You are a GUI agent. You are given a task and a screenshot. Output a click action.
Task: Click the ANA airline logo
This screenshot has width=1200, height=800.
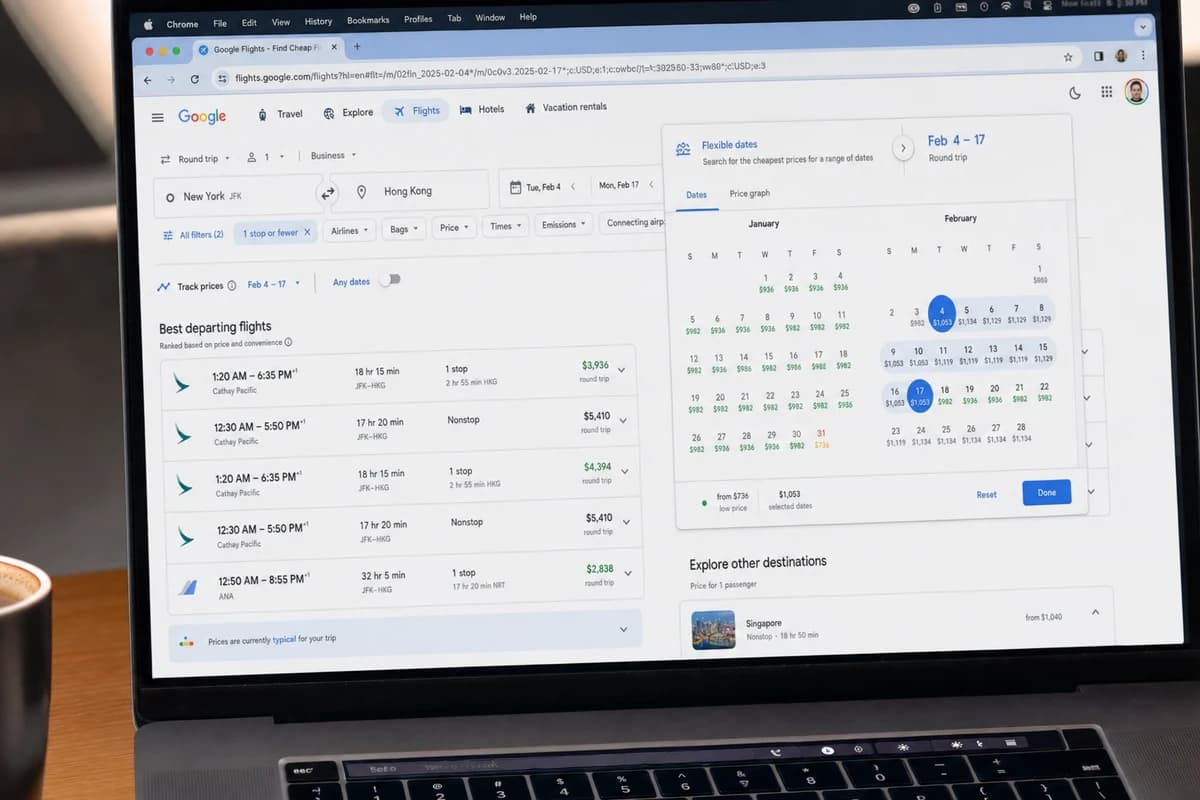(187, 586)
